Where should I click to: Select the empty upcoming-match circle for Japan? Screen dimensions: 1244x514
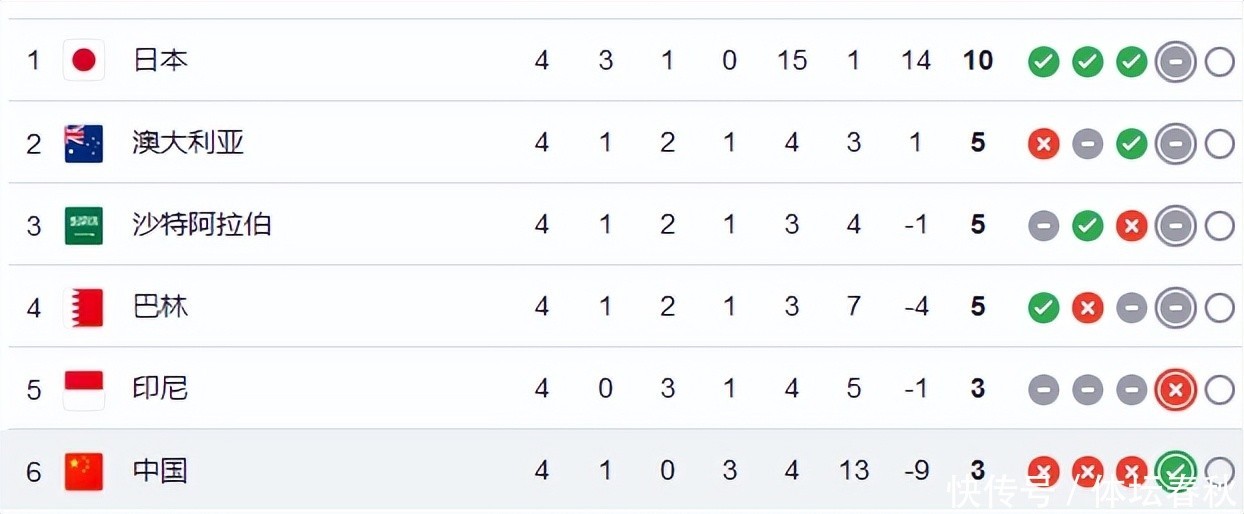point(1219,63)
